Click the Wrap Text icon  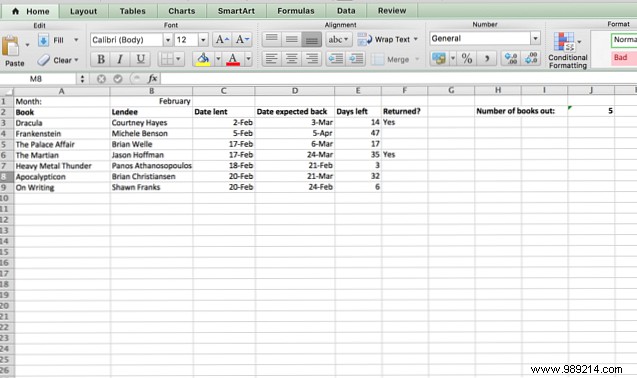click(364, 39)
